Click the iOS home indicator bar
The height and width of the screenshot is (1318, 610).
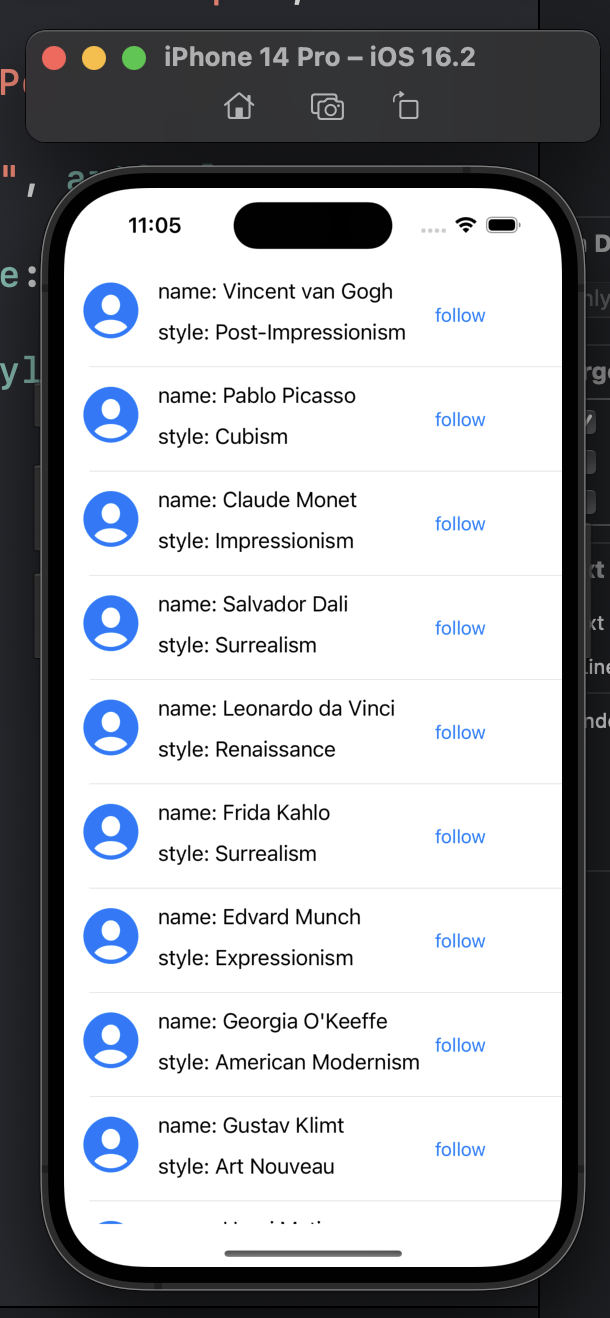click(x=313, y=1253)
